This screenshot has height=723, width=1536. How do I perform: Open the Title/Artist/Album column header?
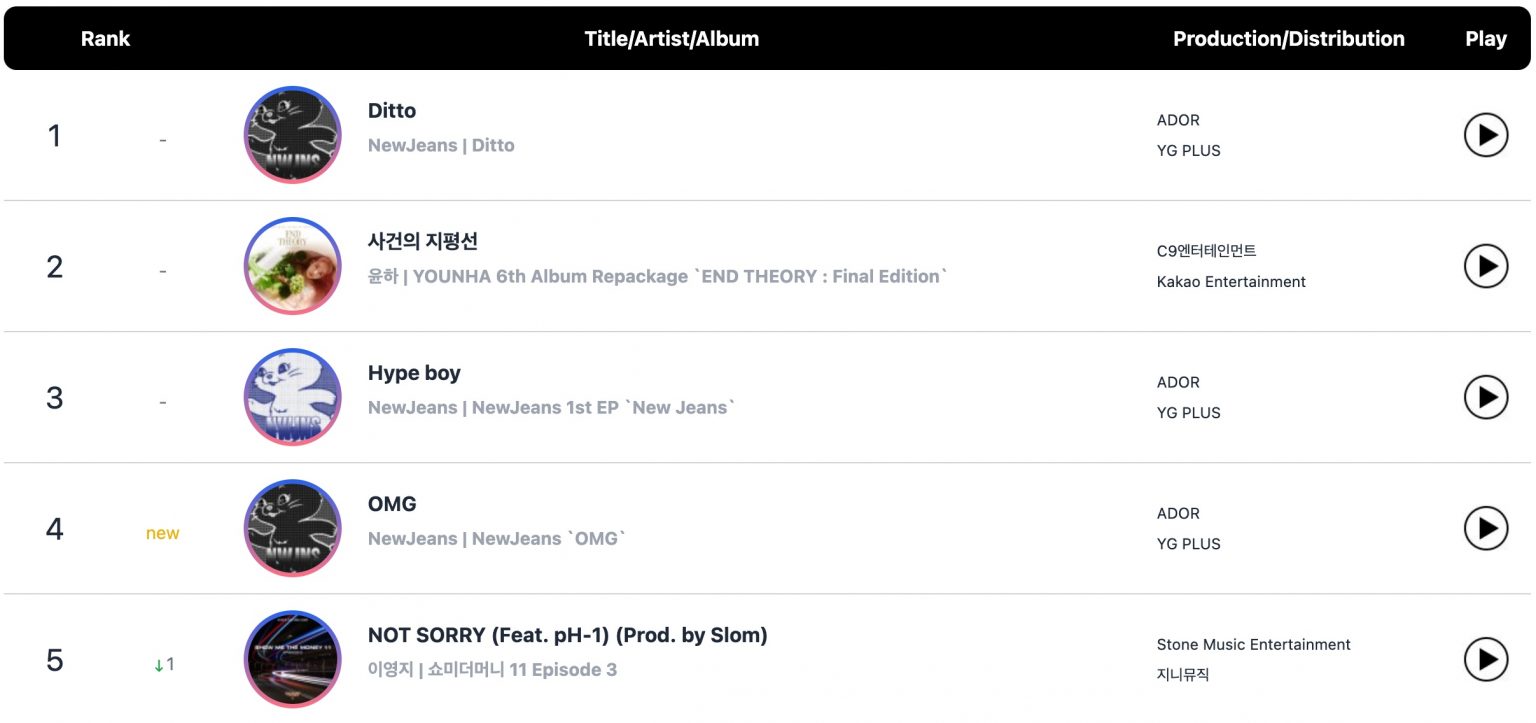[672, 38]
